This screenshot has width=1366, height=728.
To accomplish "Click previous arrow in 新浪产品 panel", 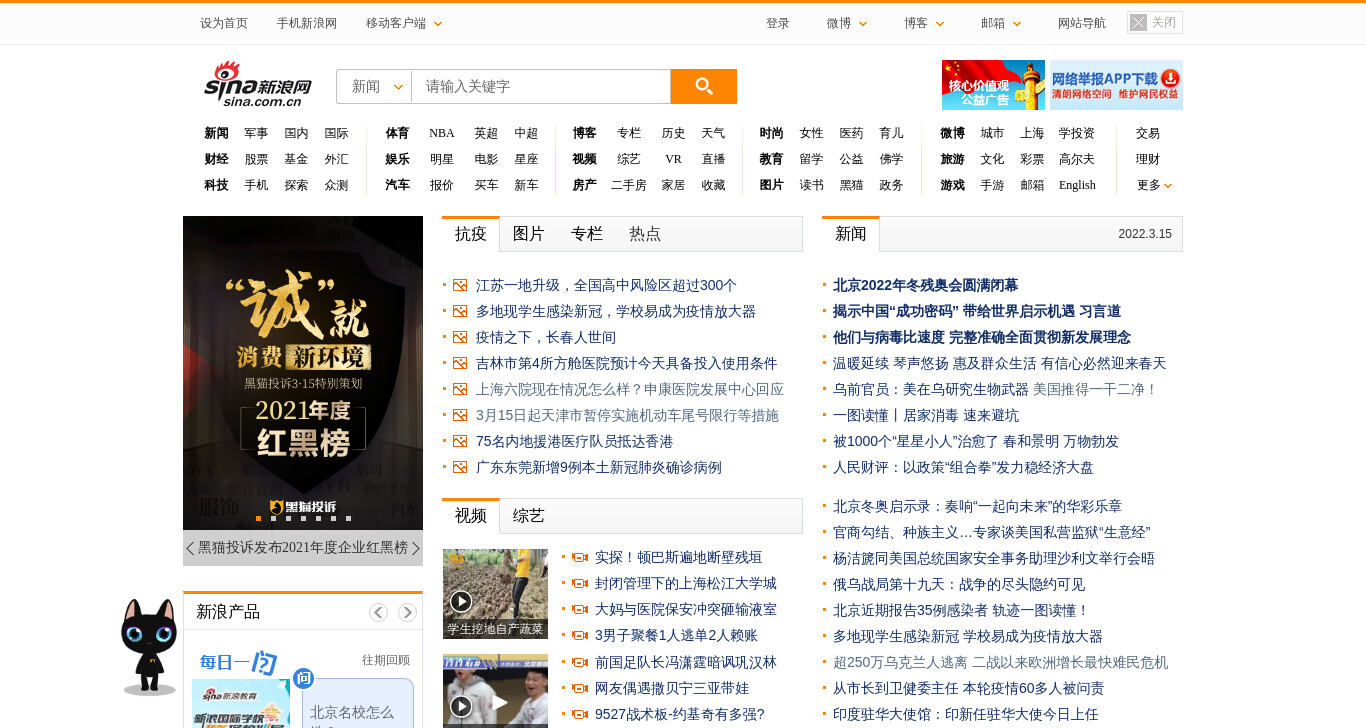I will click(x=378, y=612).
